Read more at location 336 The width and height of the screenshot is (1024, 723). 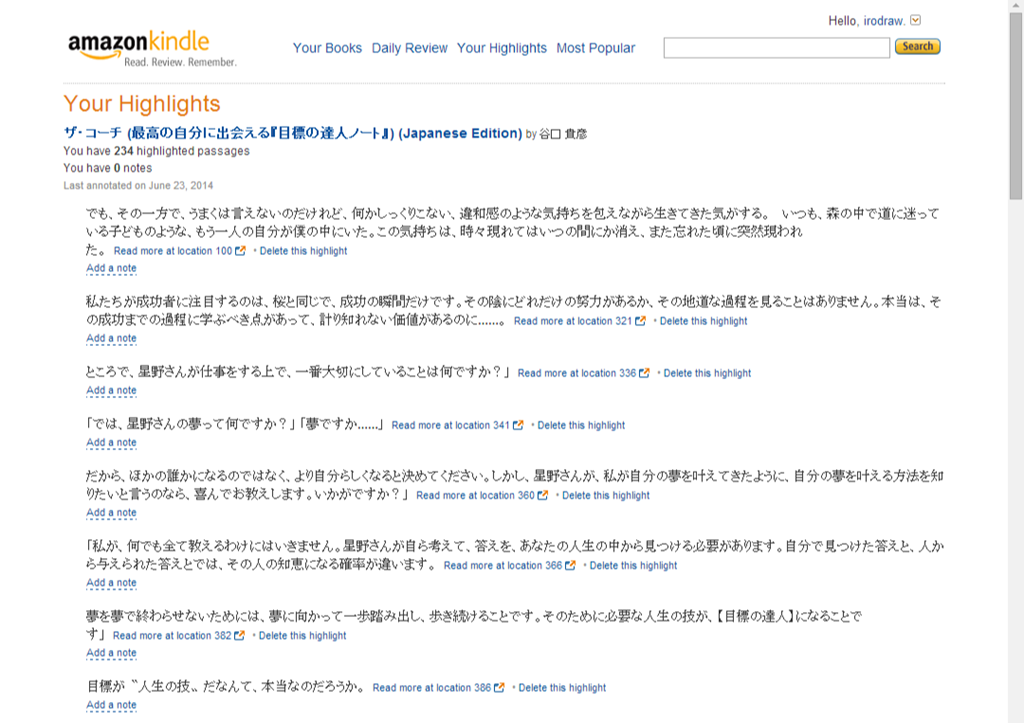pyautogui.click(x=577, y=373)
